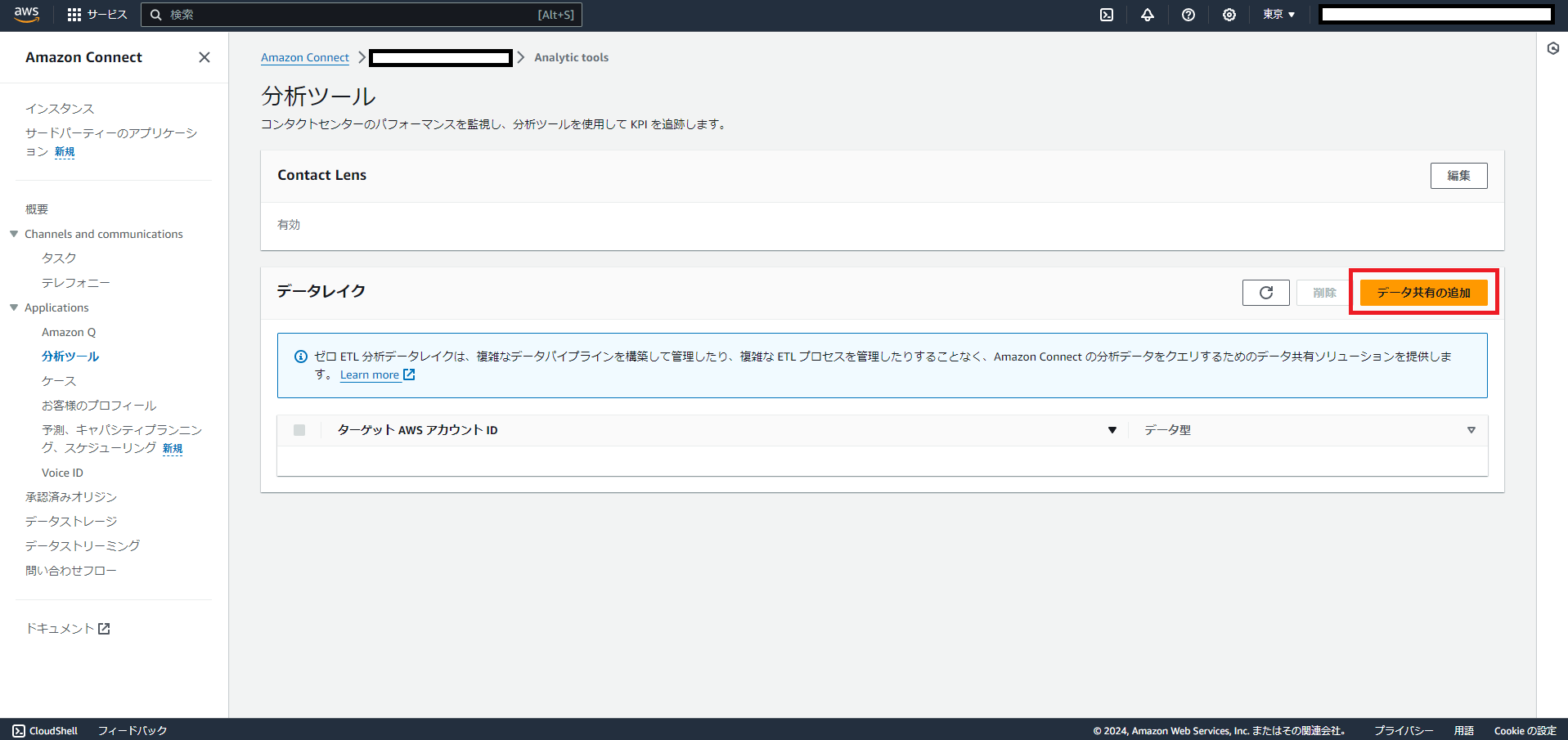Open CloudShell from top bar icon
Viewport: 1568px width, 740px height.
point(1107,15)
